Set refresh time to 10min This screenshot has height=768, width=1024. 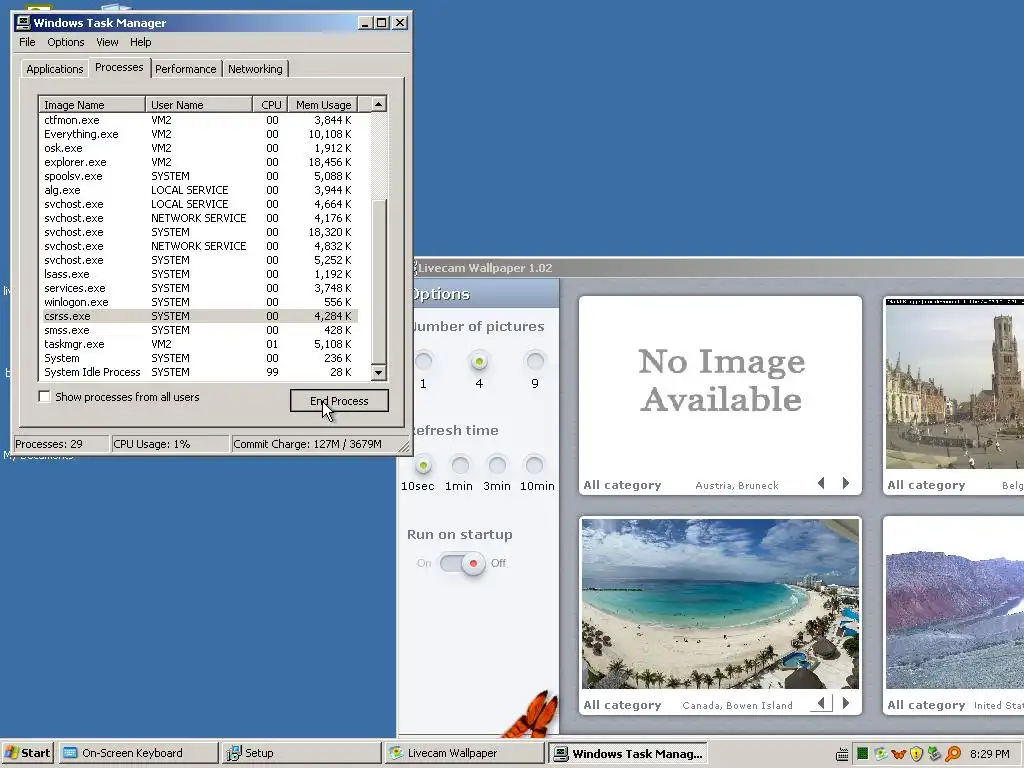coord(534,465)
